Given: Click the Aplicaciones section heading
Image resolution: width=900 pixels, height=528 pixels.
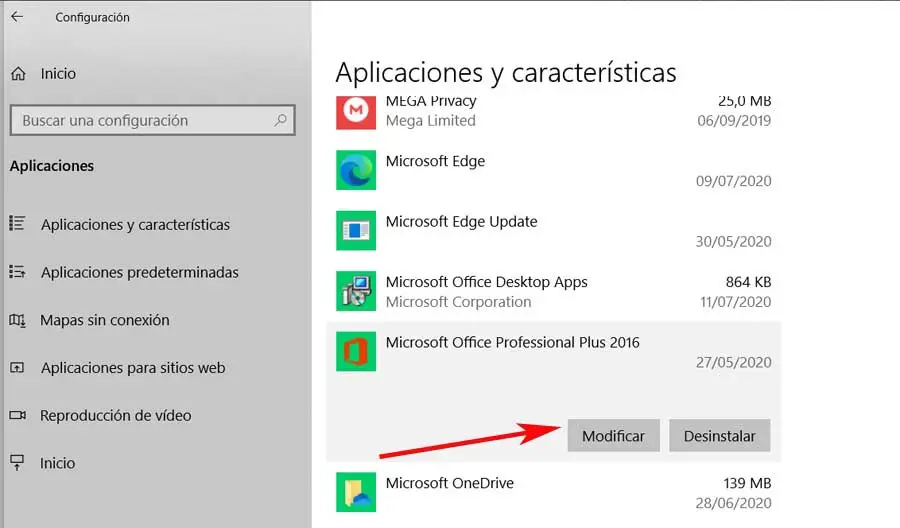Looking at the screenshot, I should (52, 166).
